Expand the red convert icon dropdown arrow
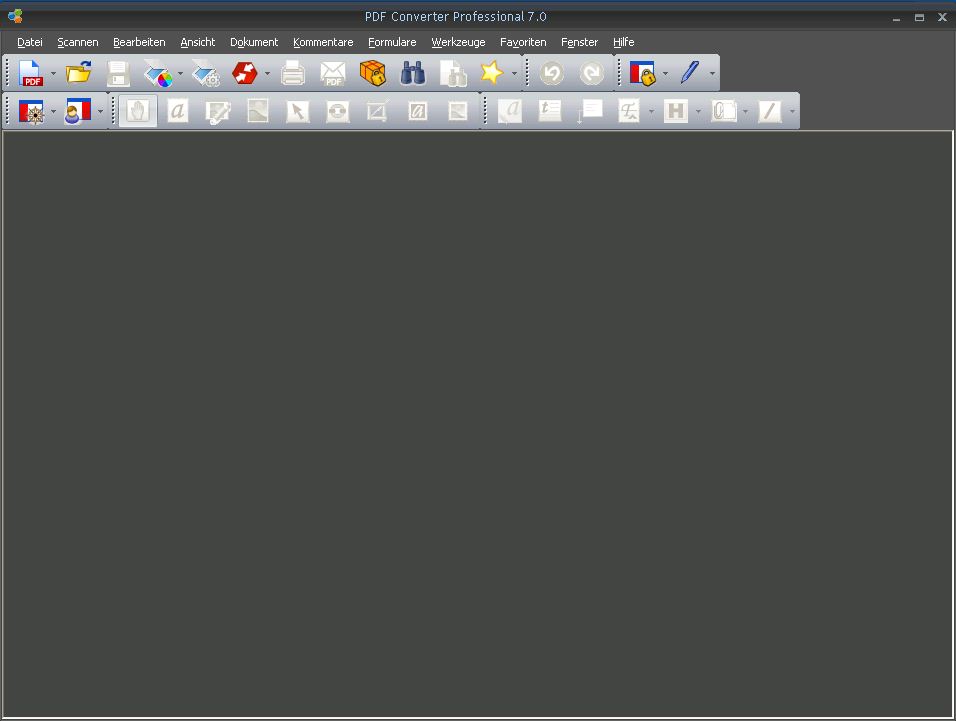 coord(267,74)
